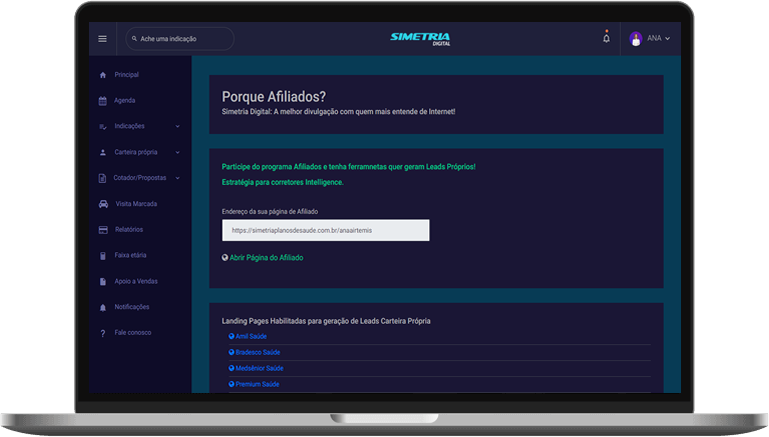Click the 'Porque Afiliados?' heading
This screenshot has width=769, height=437.
(x=274, y=97)
